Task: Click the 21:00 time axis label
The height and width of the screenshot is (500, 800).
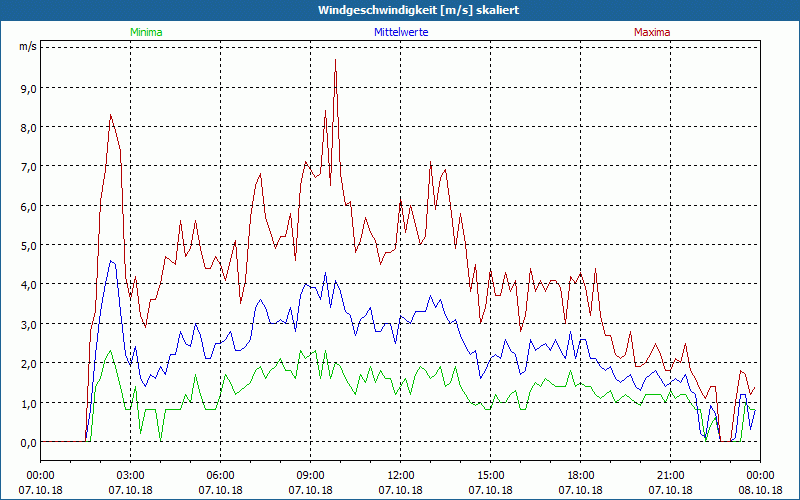Action: 670,476
